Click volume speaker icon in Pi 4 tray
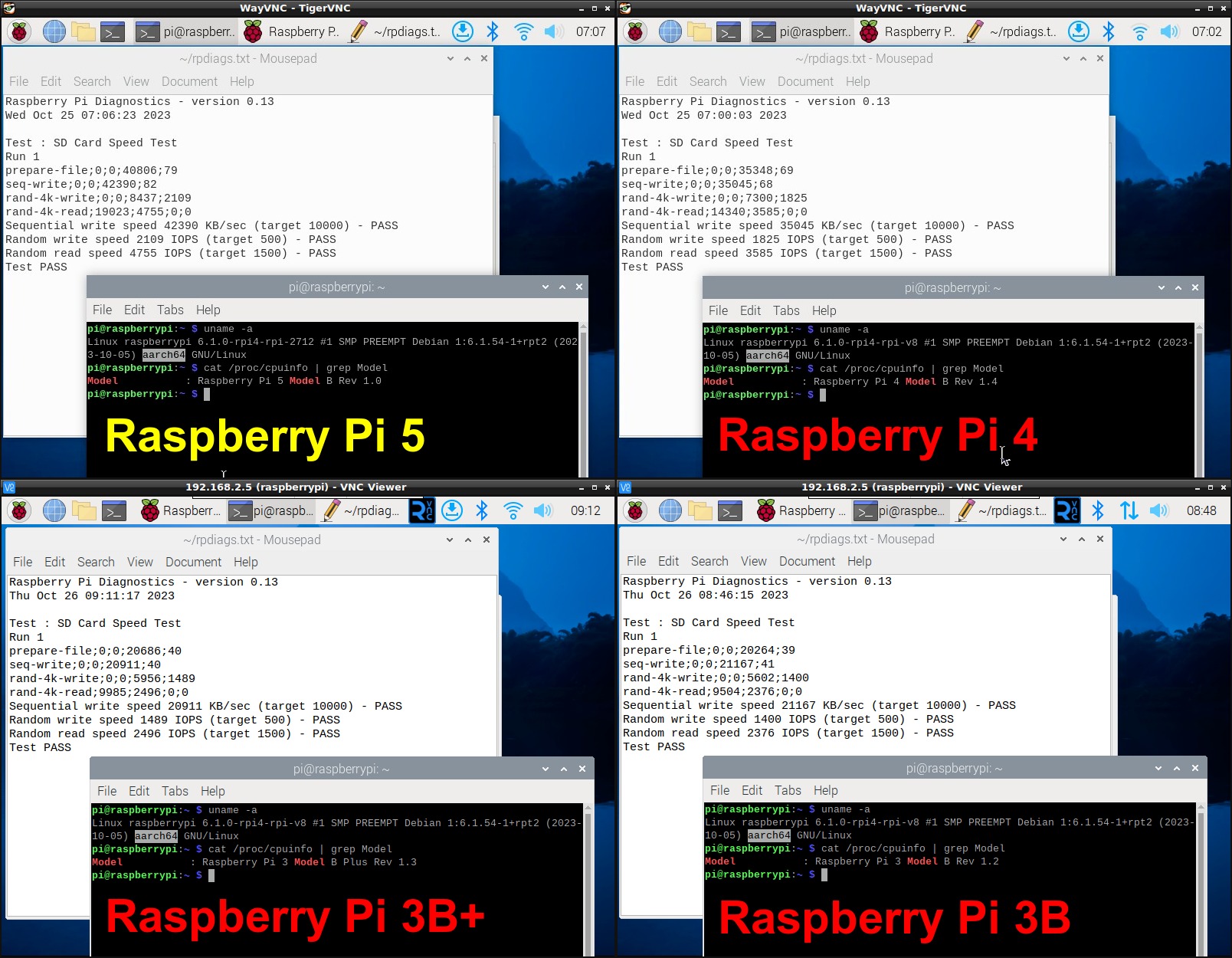1232x958 pixels. [1169, 31]
